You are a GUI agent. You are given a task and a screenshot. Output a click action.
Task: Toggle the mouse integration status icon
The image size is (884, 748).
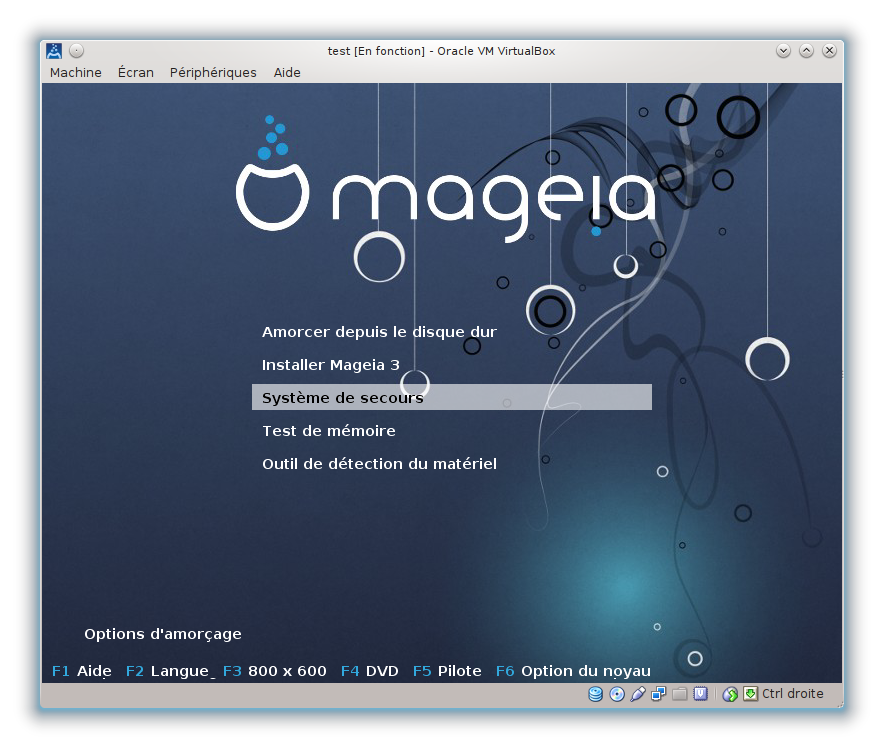tap(730, 694)
